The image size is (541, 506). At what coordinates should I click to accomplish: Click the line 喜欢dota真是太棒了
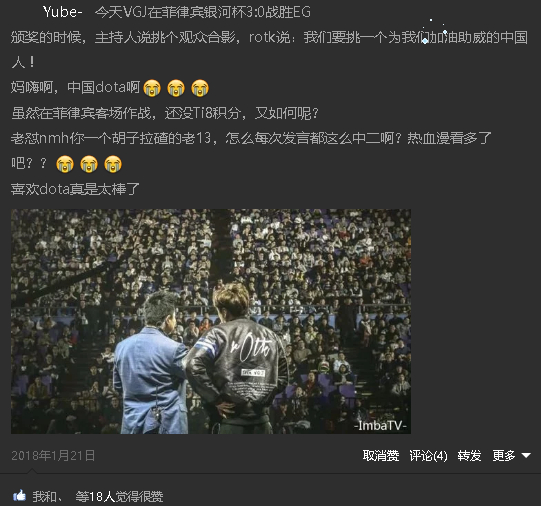75,189
